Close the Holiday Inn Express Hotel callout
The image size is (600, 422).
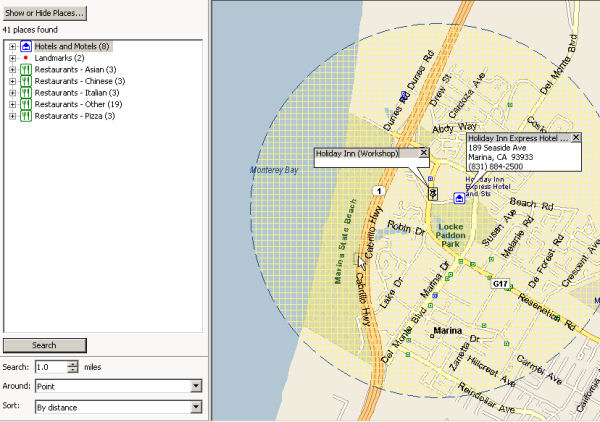tap(576, 137)
